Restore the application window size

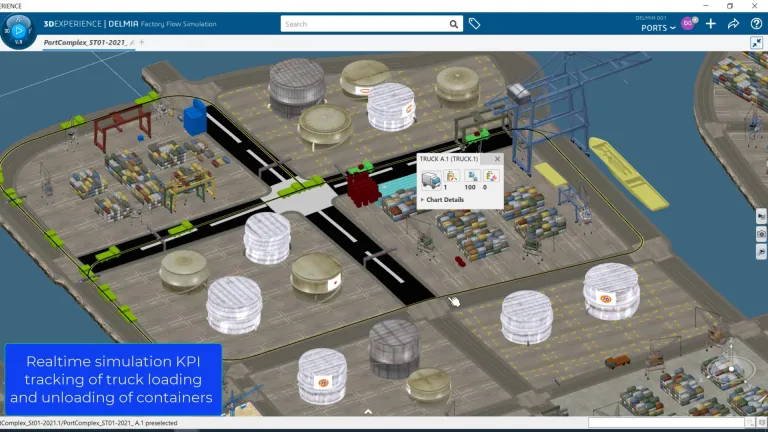(730, 6)
